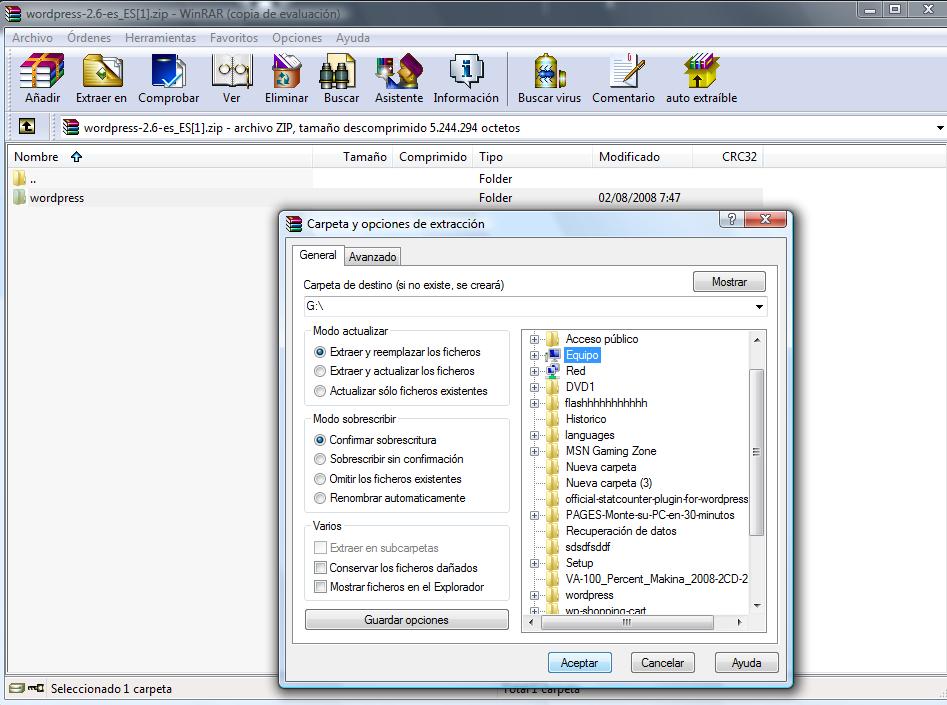
Task: Expand the Acceso público tree node
Action: pos(534,340)
